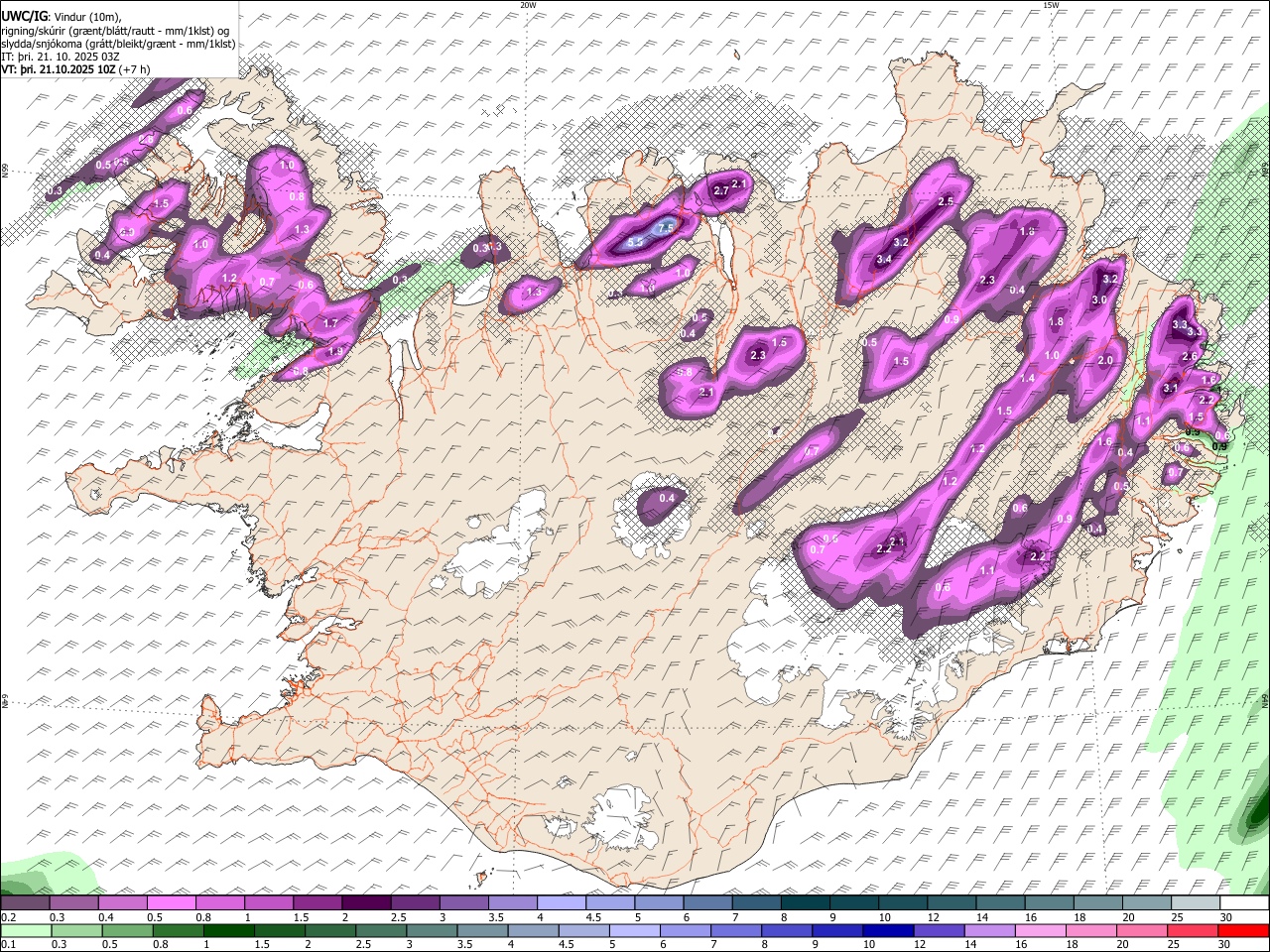This screenshot has height=952, width=1270.
Task: Click the 5.5 precipitation value on the map
Action: pos(635,242)
